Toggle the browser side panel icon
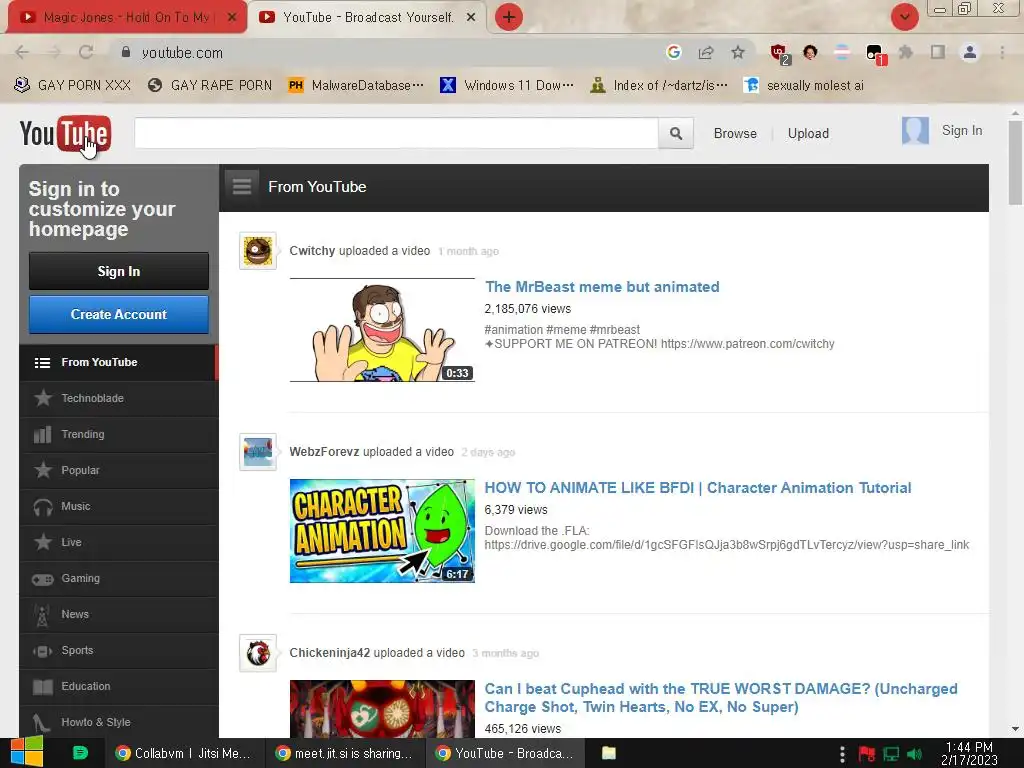 pos(938,52)
